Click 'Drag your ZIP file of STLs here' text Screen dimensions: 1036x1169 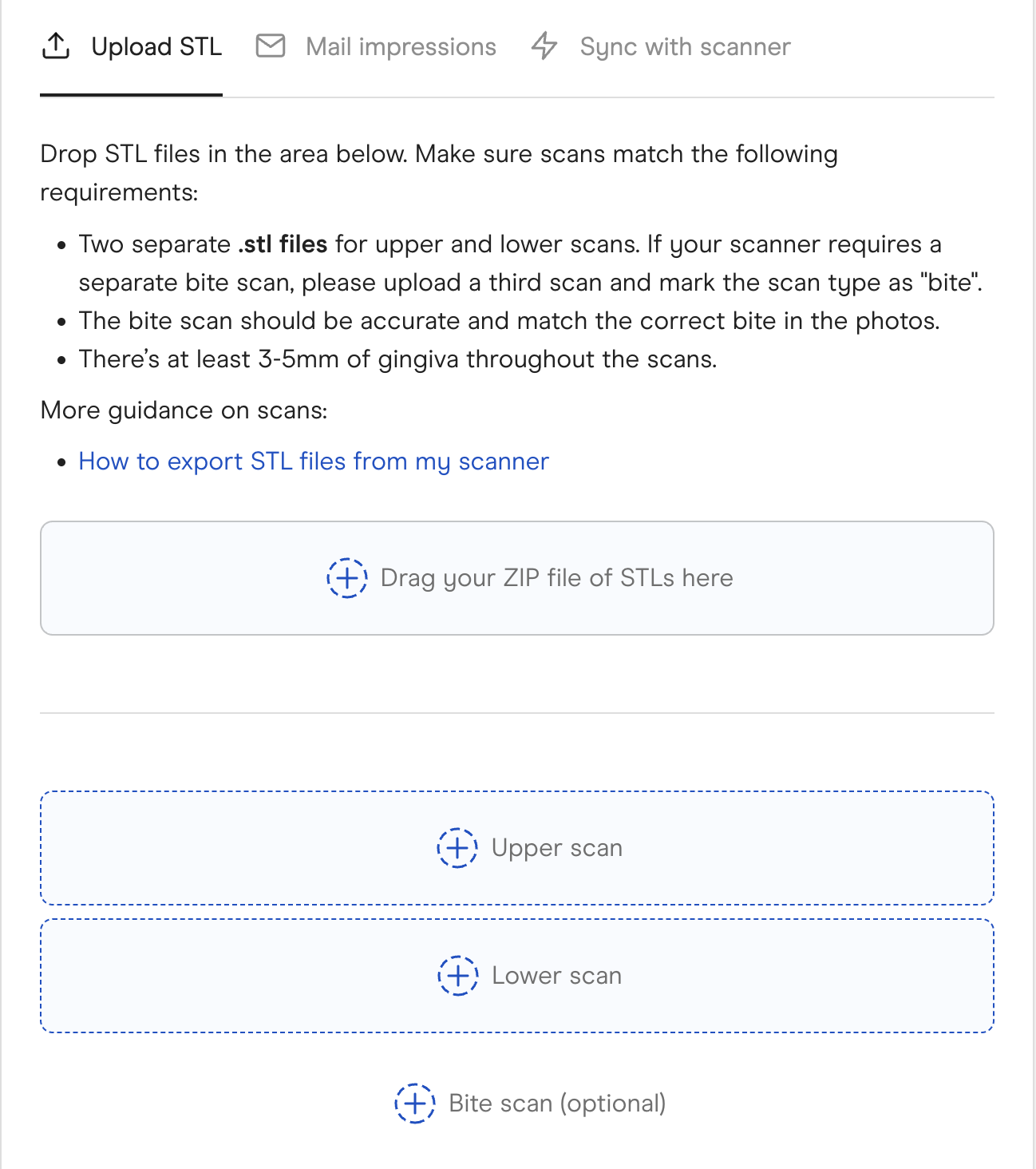[557, 578]
